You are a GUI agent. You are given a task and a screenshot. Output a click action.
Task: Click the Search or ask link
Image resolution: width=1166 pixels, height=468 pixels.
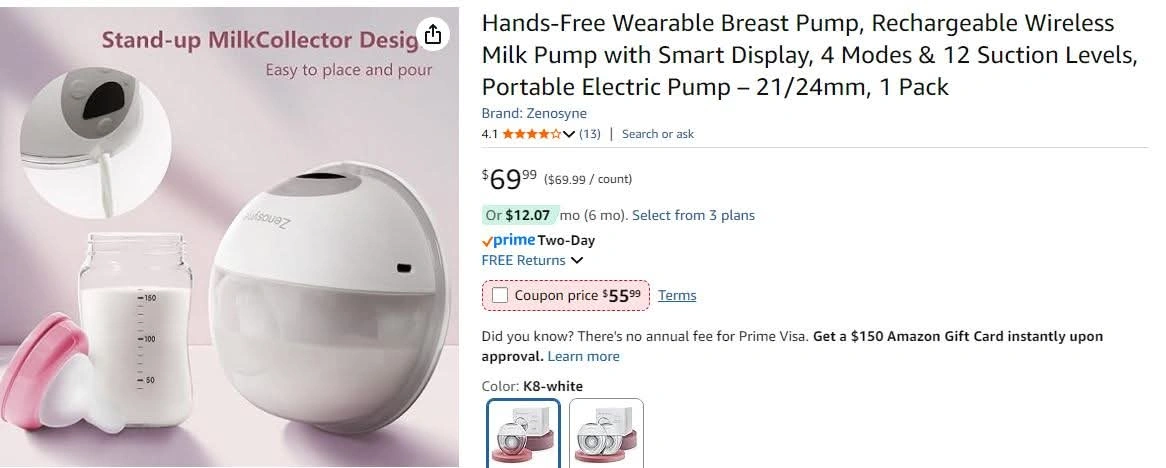tap(657, 134)
